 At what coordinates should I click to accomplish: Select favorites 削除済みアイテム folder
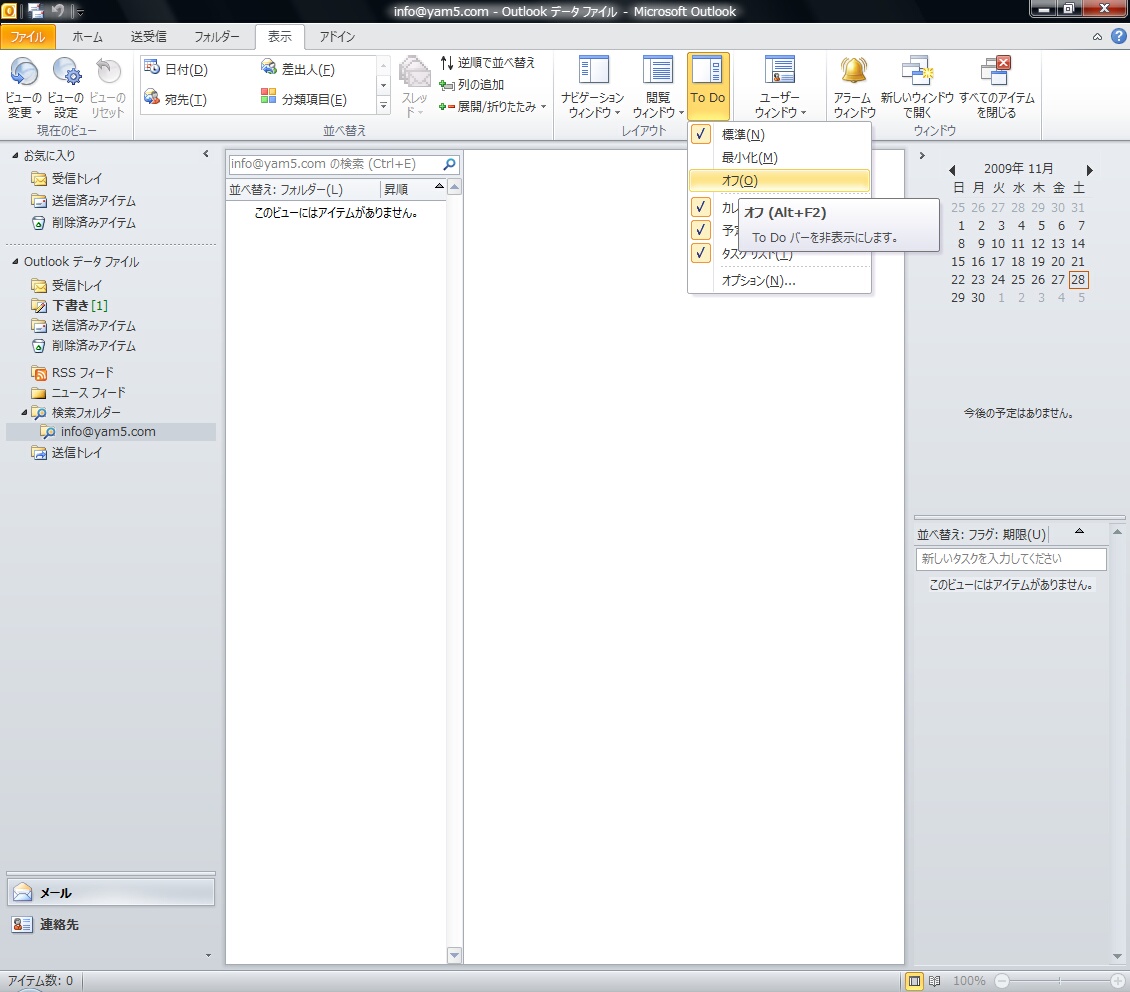coord(84,223)
